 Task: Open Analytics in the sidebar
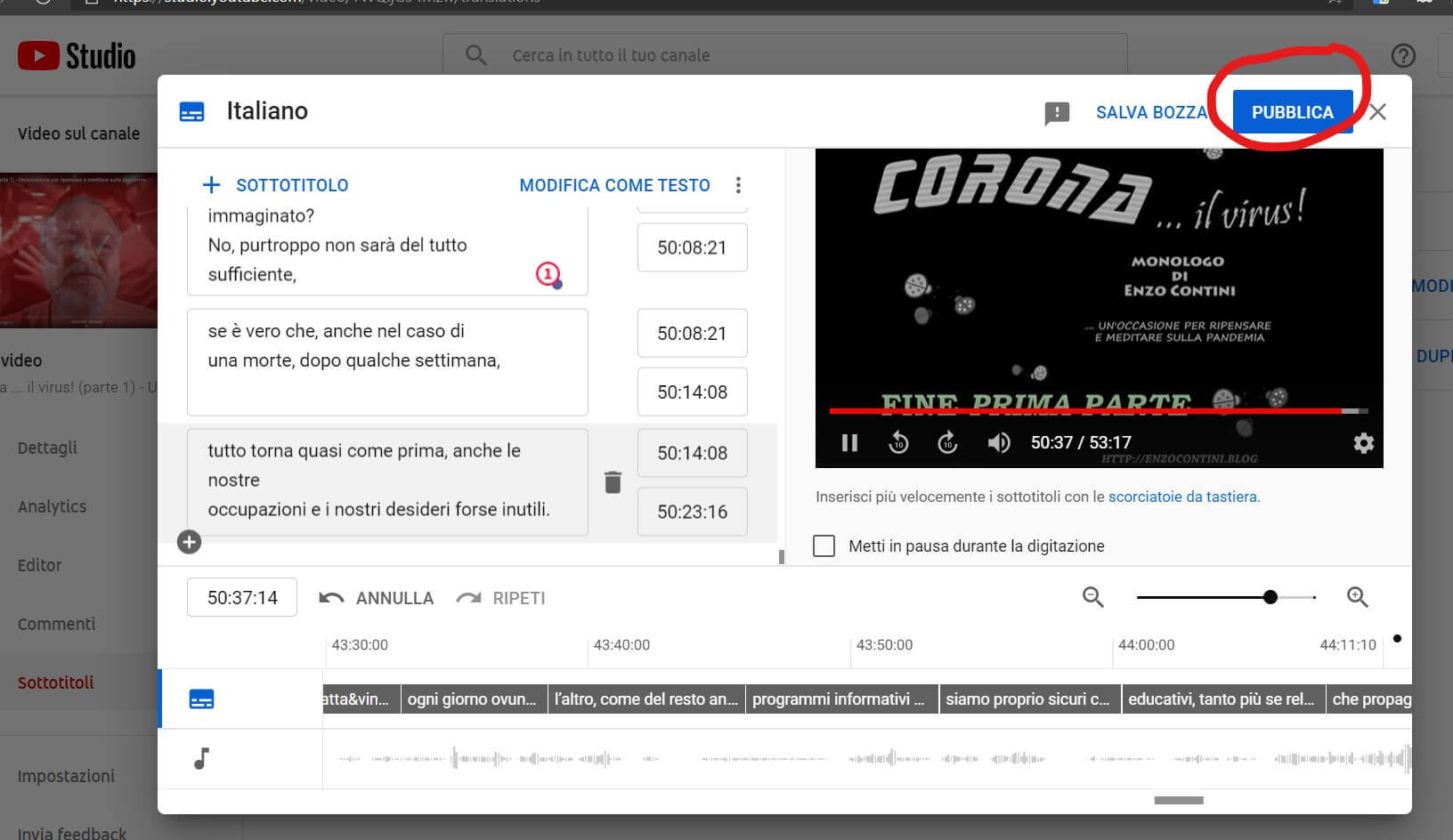click(53, 506)
